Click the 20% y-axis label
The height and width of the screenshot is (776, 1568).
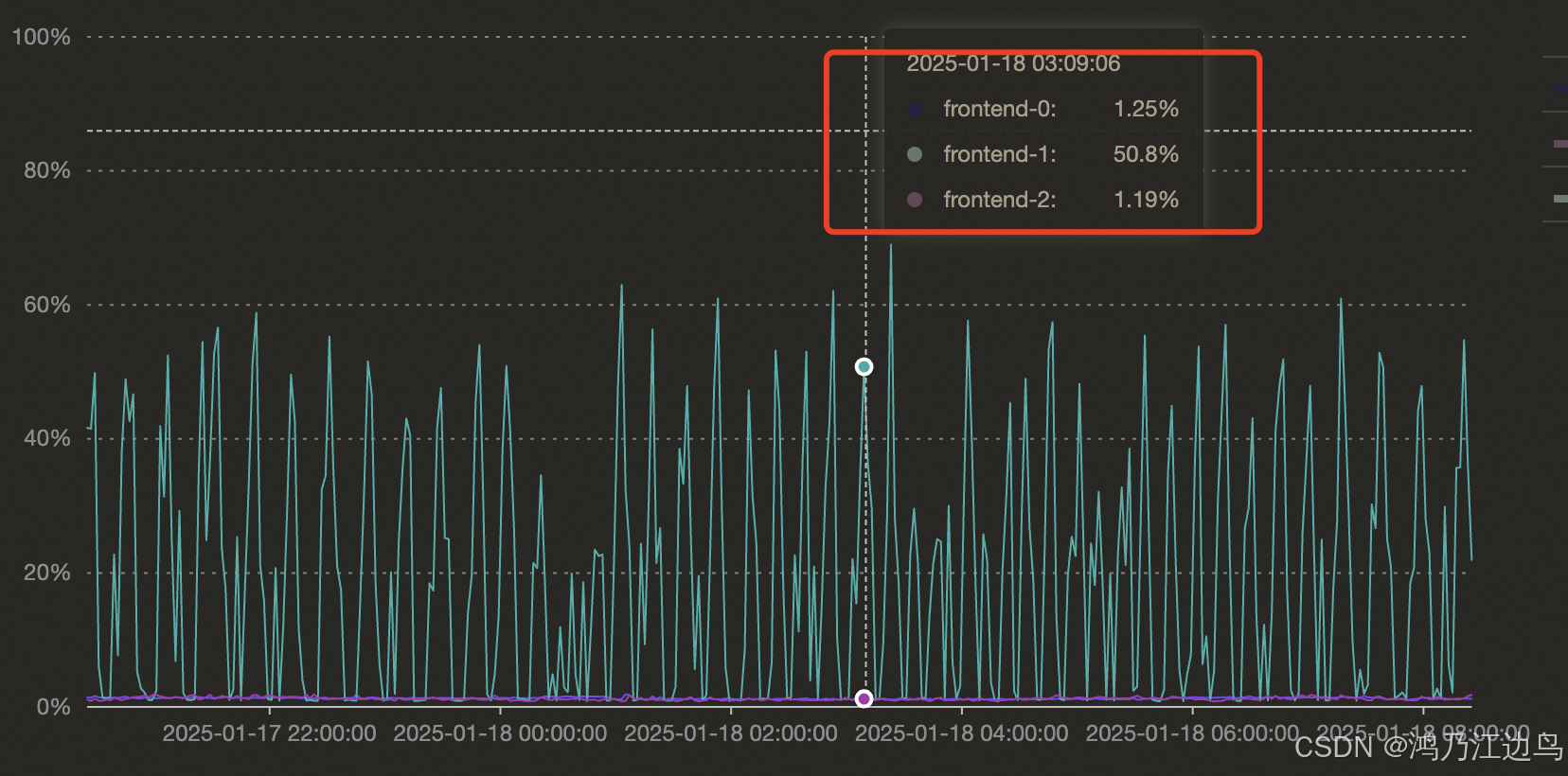47,573
